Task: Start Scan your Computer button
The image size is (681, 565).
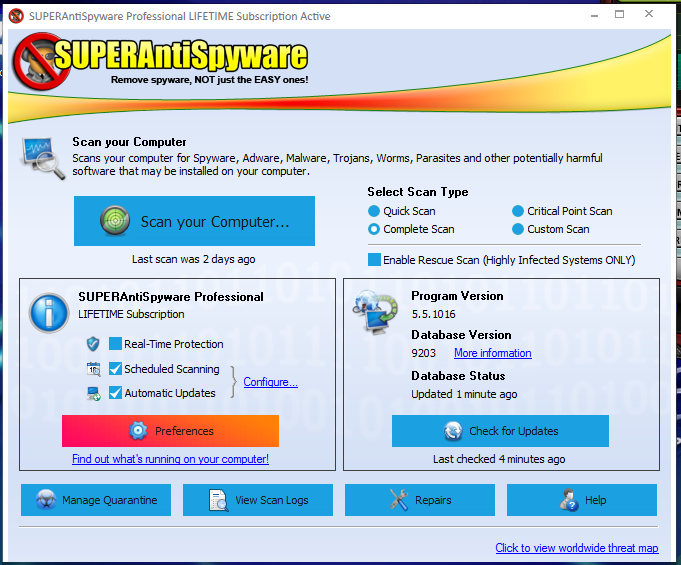Action: pyautogui.click(x=194, y=221)
